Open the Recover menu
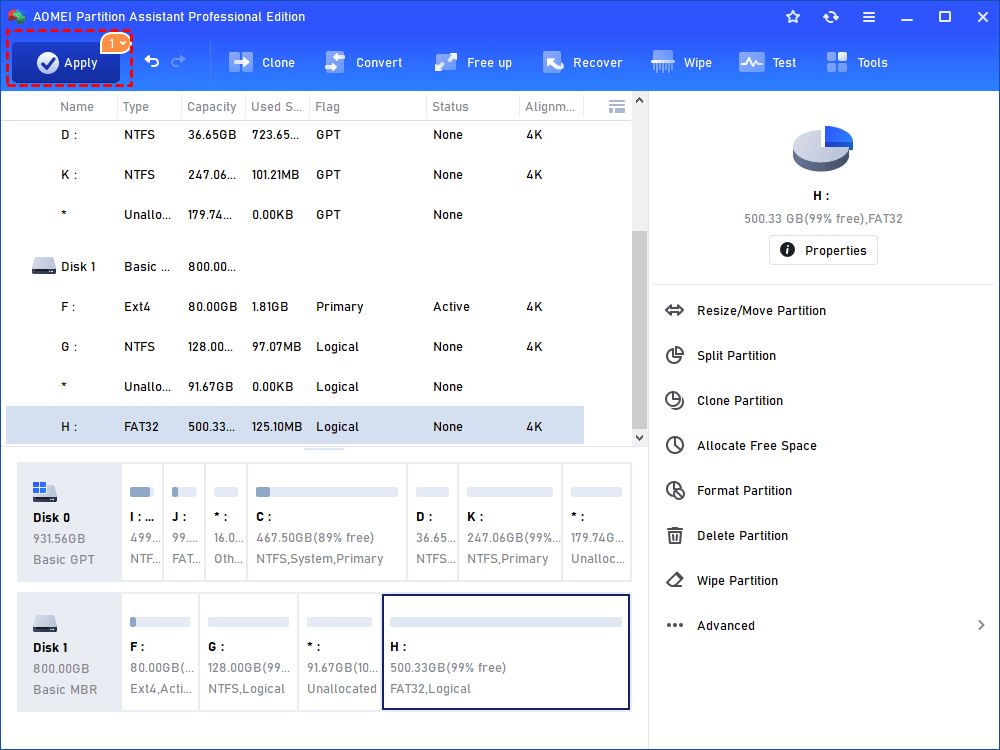The image size is (1000, 750). (582, 62)
